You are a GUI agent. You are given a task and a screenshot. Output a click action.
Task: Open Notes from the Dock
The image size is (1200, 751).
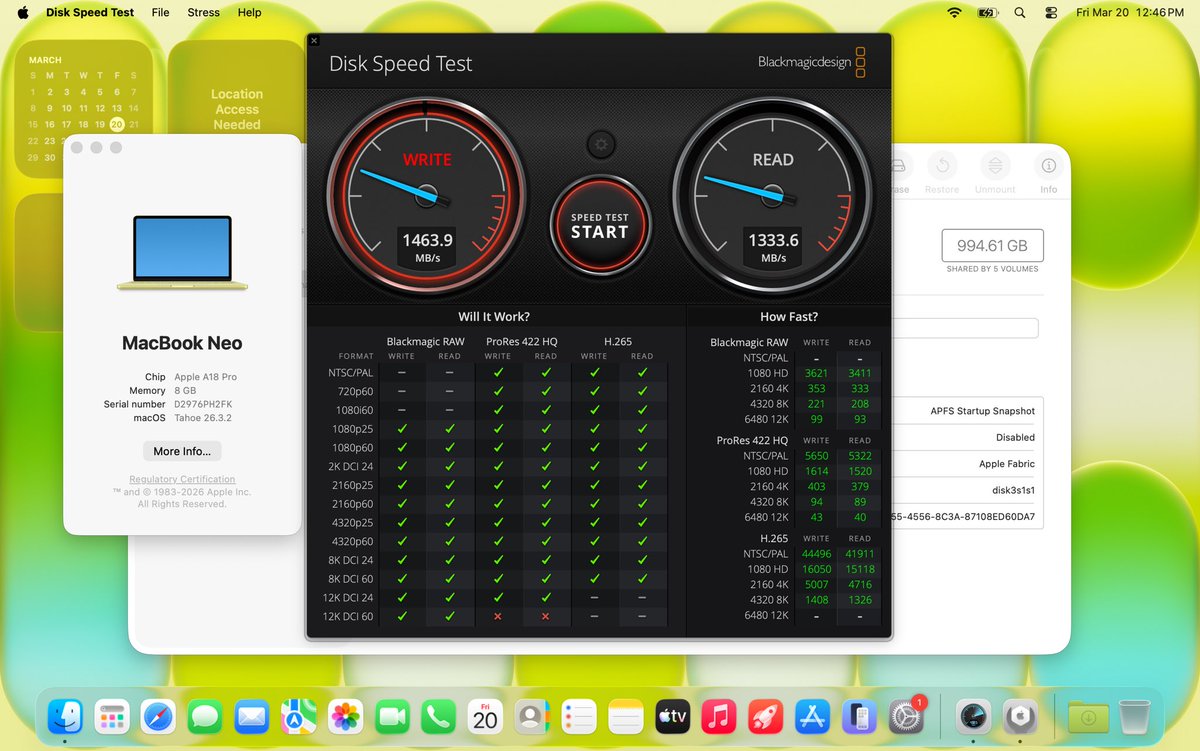click(625, 717)
